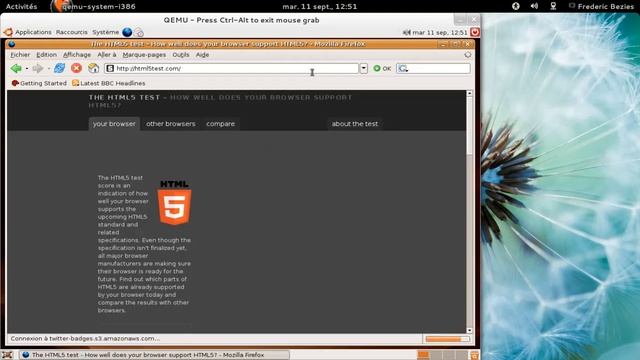Switch to the 'compare' tab
640x360 pixels.
click(x=220, y=124)
